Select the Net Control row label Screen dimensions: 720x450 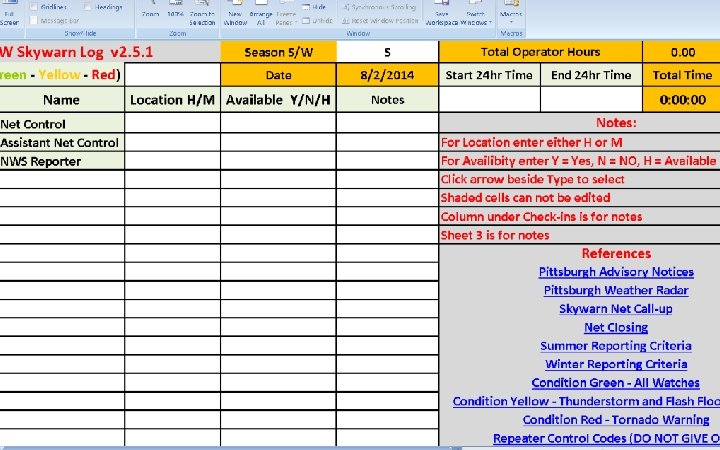pos(62,124)
